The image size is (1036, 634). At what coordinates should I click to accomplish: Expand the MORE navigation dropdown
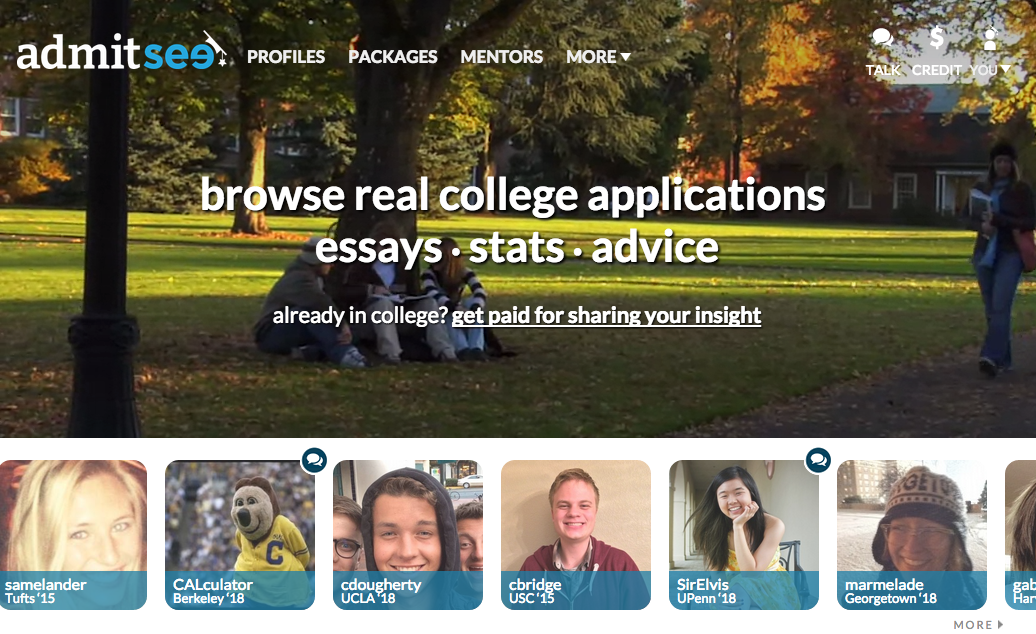coord(598,57)
